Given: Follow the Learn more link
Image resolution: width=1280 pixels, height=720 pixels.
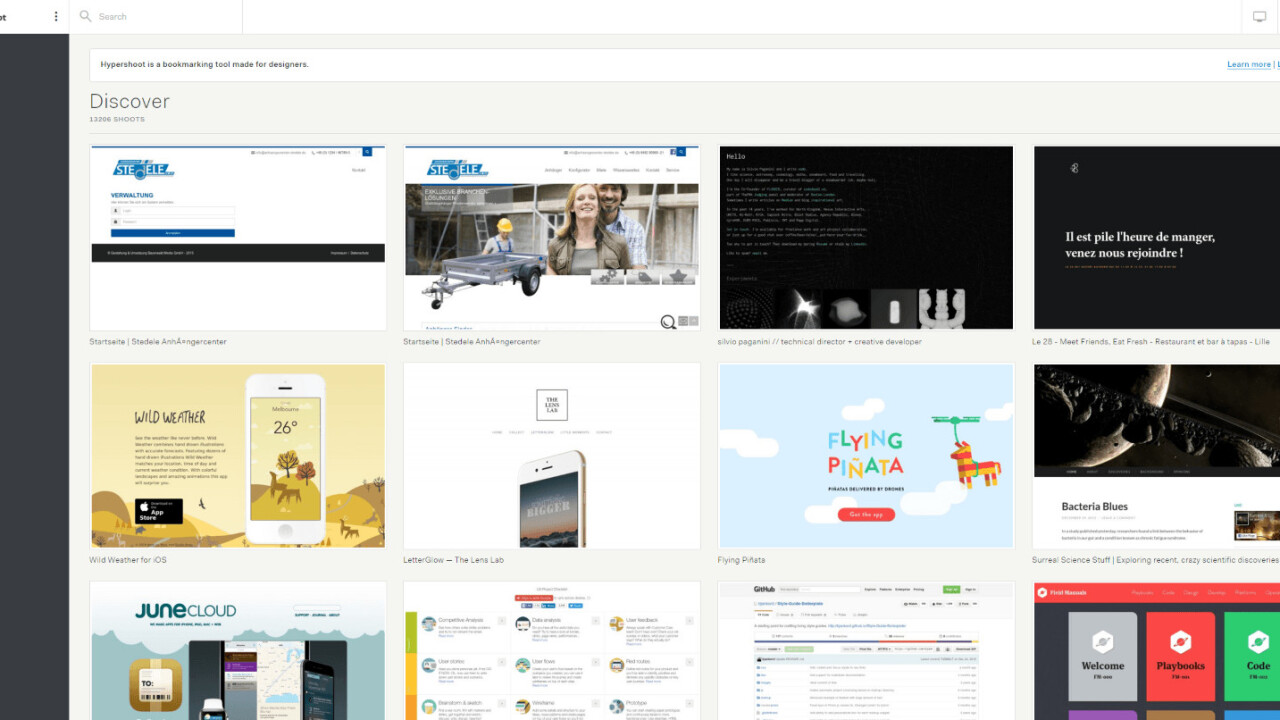Looking at the screenshot, I should click(1248, 64).
